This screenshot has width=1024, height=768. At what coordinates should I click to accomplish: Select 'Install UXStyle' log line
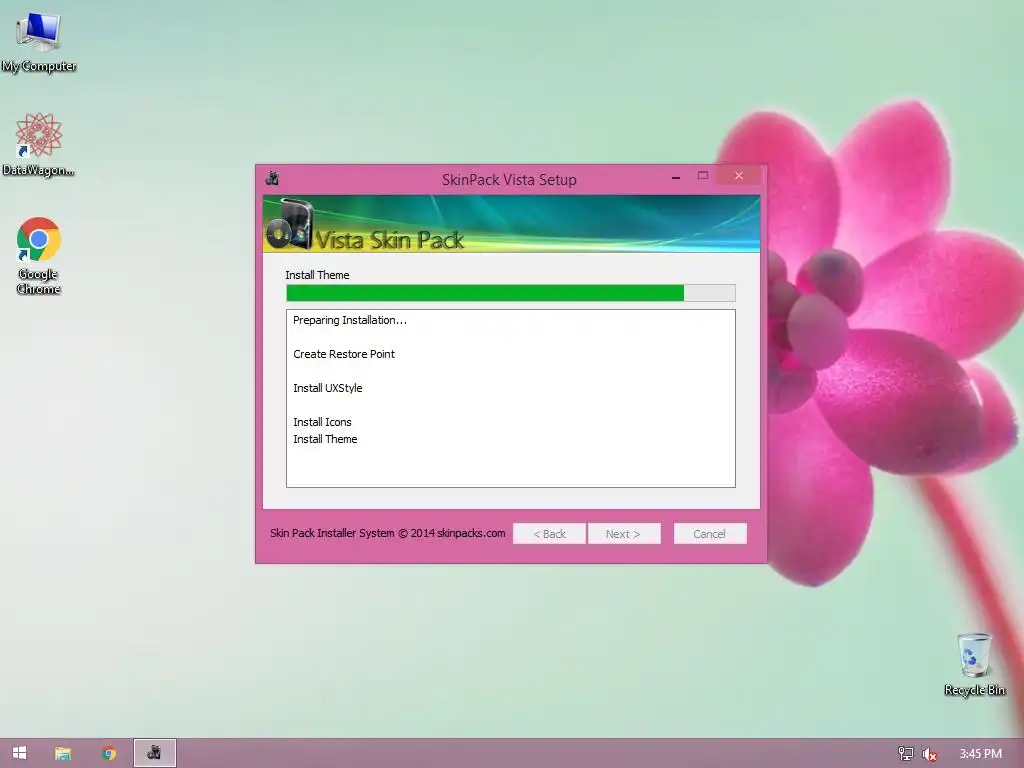point(328,388)
